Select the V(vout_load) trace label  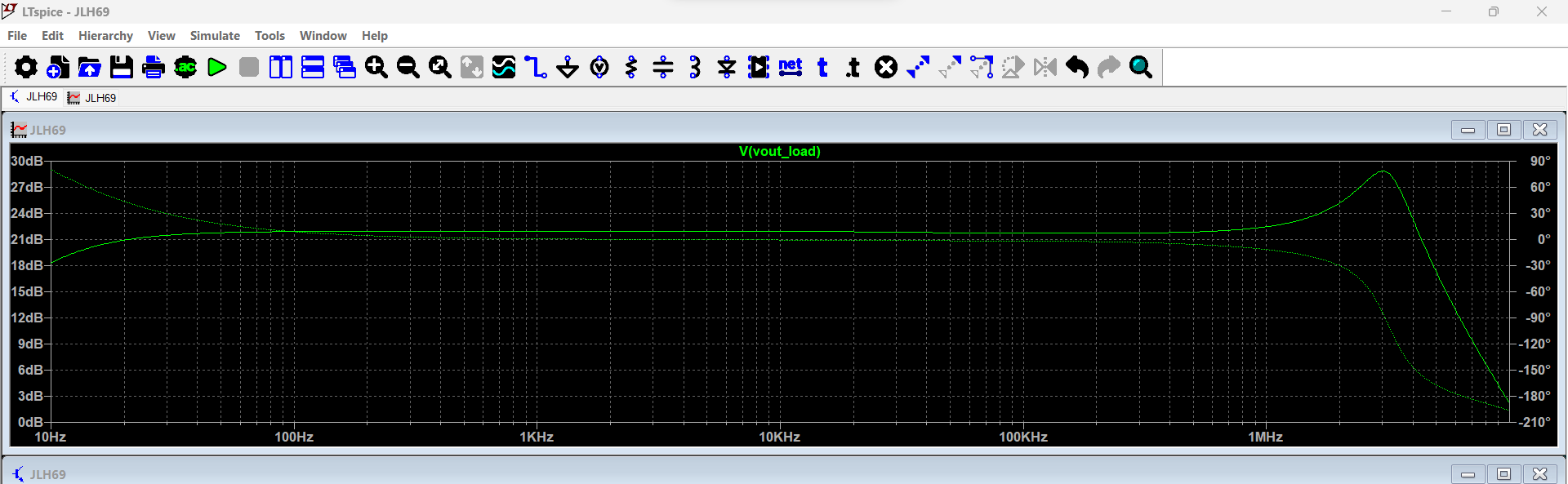779,151
